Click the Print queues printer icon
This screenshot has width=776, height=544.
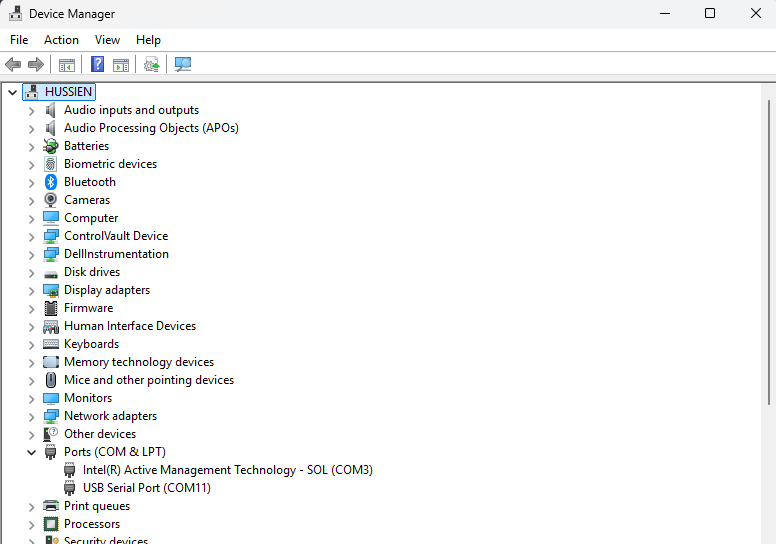pyautogui.click(x=50, y=506)
